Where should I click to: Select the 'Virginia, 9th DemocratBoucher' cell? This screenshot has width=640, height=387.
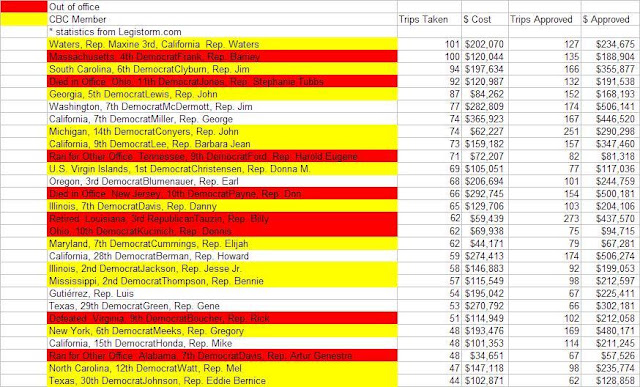(x=222, y=318)
